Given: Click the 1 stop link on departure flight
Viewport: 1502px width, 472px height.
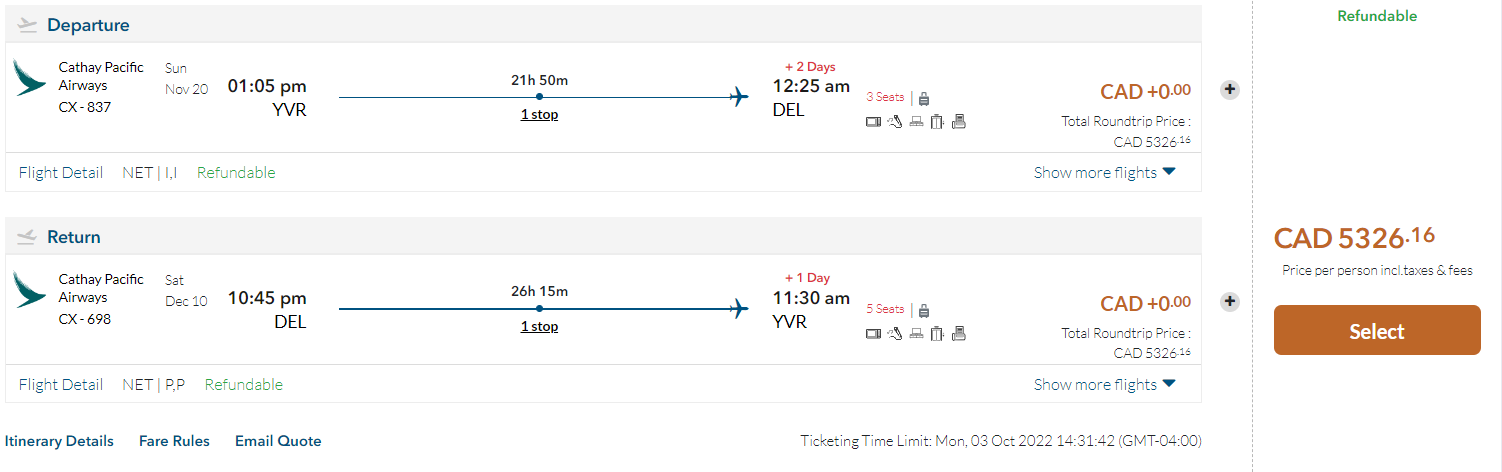Looking at the screenshot, I should click(x=539, y=115).
